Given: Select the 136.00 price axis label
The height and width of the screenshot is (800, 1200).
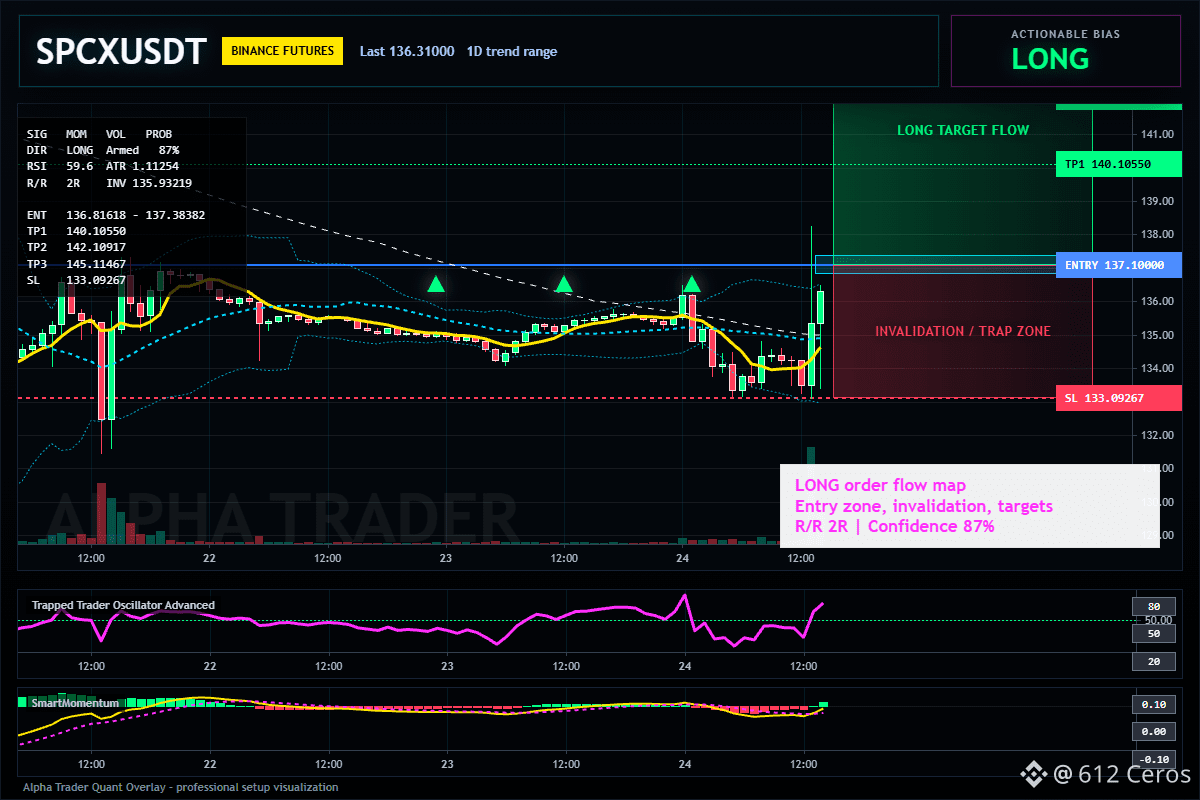Looking at the screenshot, I should 1158,301.
